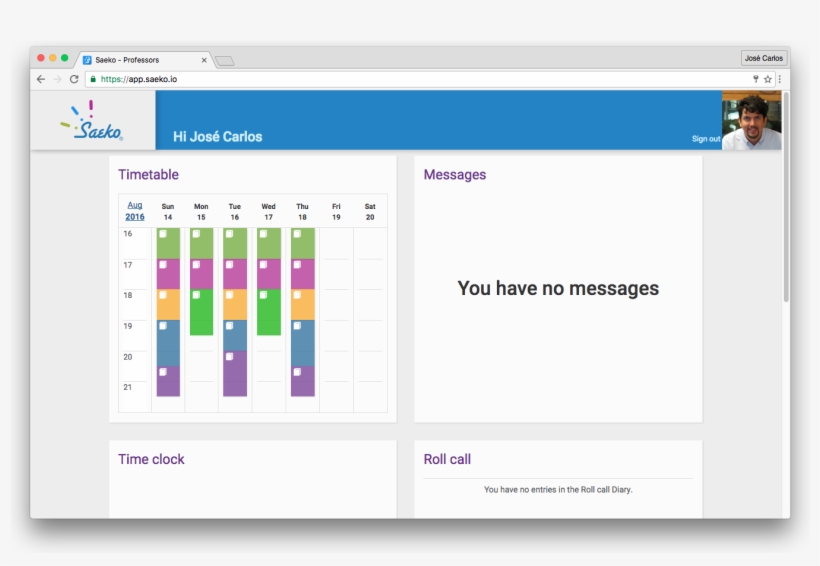820x566 pixels.
Task: Click the Mon 15 column header
Action: click(x=201, y=211)
